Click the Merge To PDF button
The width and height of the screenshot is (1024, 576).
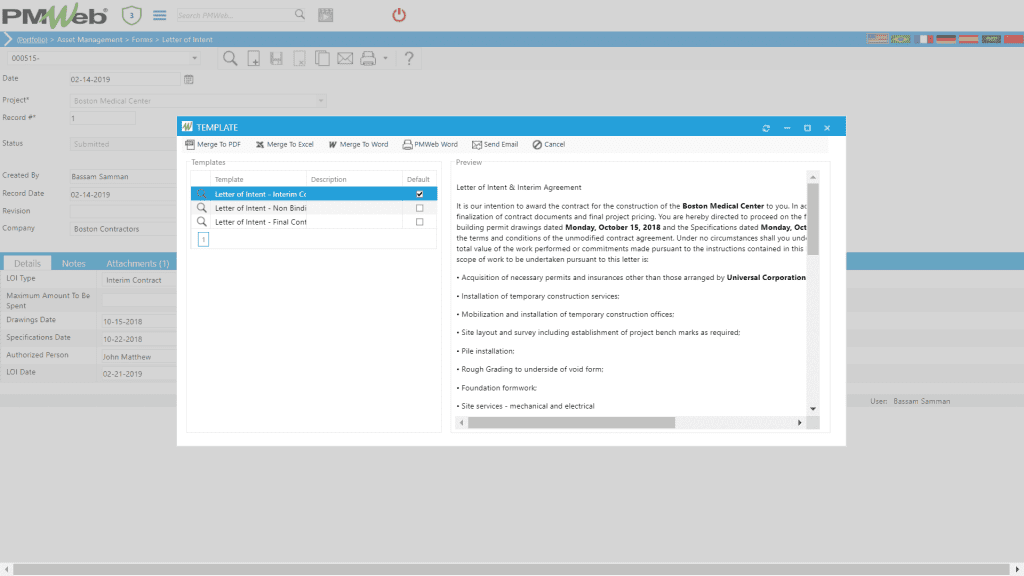click(x=213, y=144)
